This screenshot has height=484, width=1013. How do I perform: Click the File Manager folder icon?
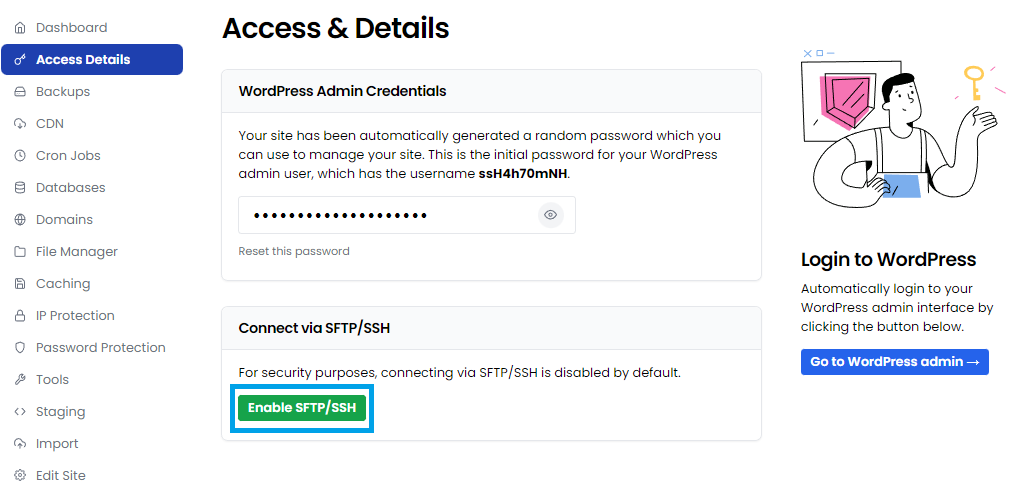(x=20, y=251)
